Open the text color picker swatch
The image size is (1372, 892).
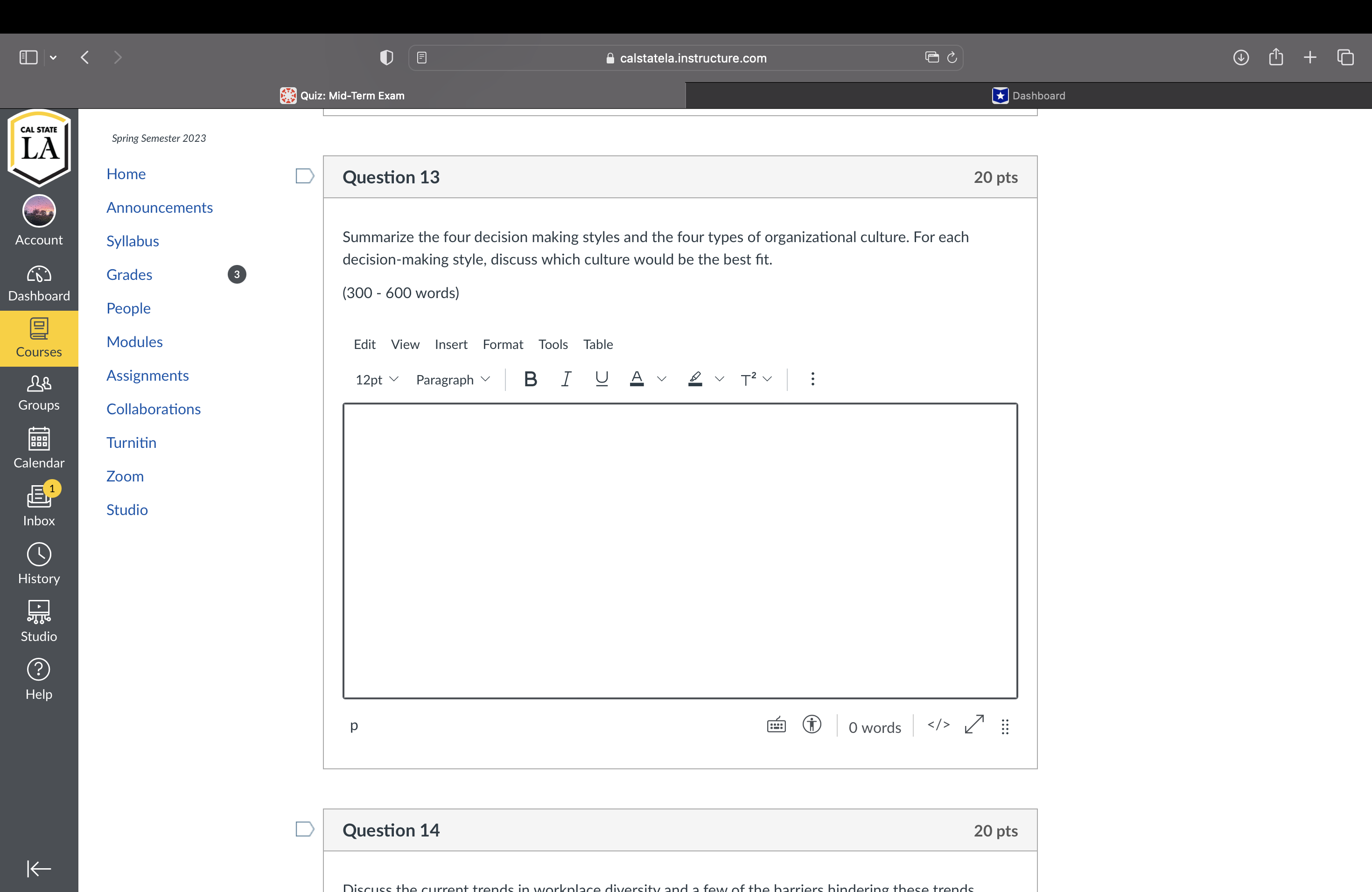(x=637, y=378)
